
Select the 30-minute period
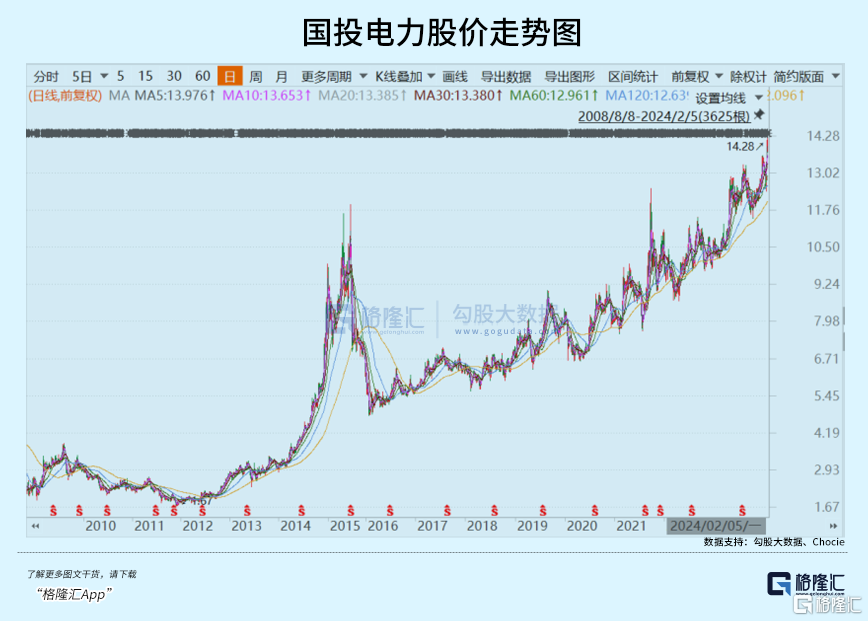click(174, 76)
